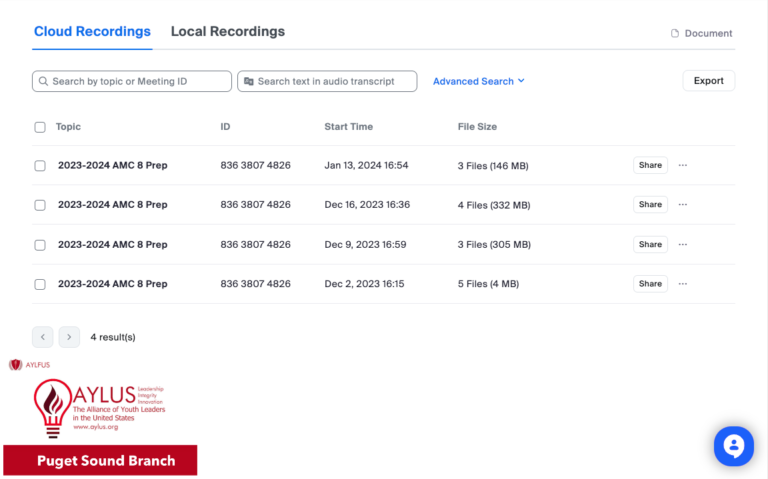This screenshot has height=479, width=768.
Task: Switch to the Cloud Recordings tab
Action: (92, 31)
